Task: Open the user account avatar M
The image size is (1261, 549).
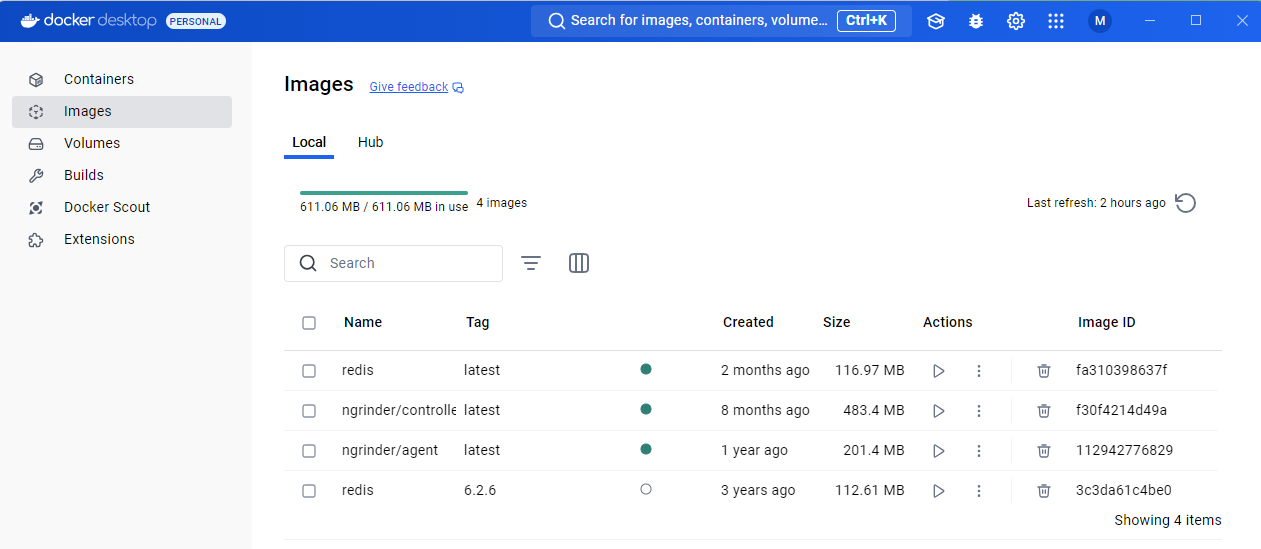Action: tap(1100, 21)
